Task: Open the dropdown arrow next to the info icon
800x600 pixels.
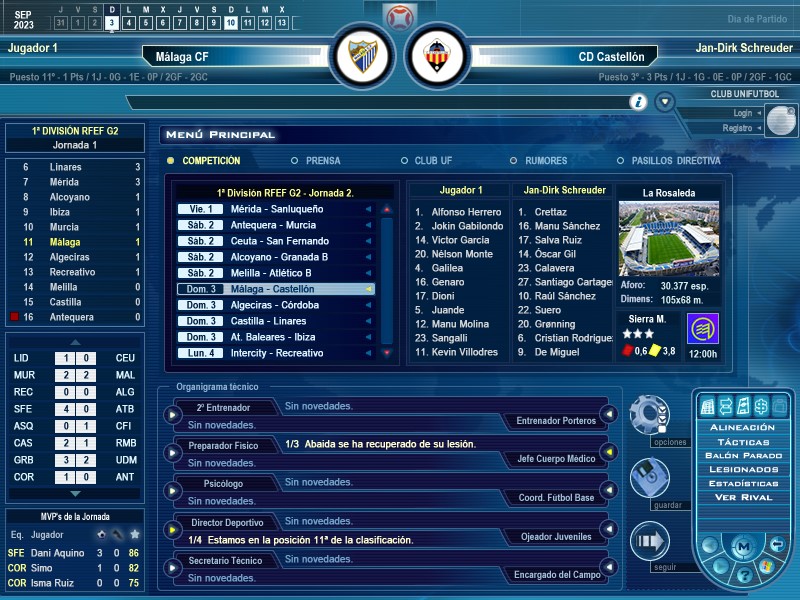Action: tap(665, 102)
